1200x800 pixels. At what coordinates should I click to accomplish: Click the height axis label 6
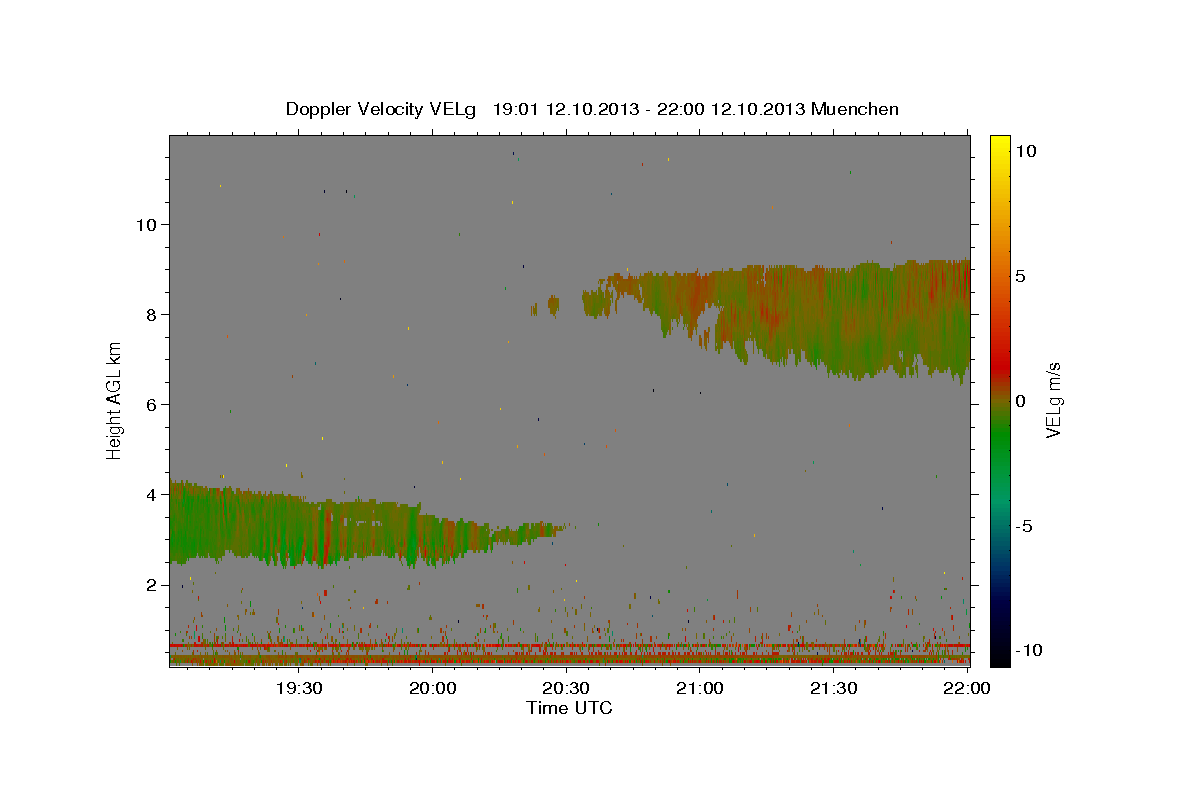tap(151, 405)
